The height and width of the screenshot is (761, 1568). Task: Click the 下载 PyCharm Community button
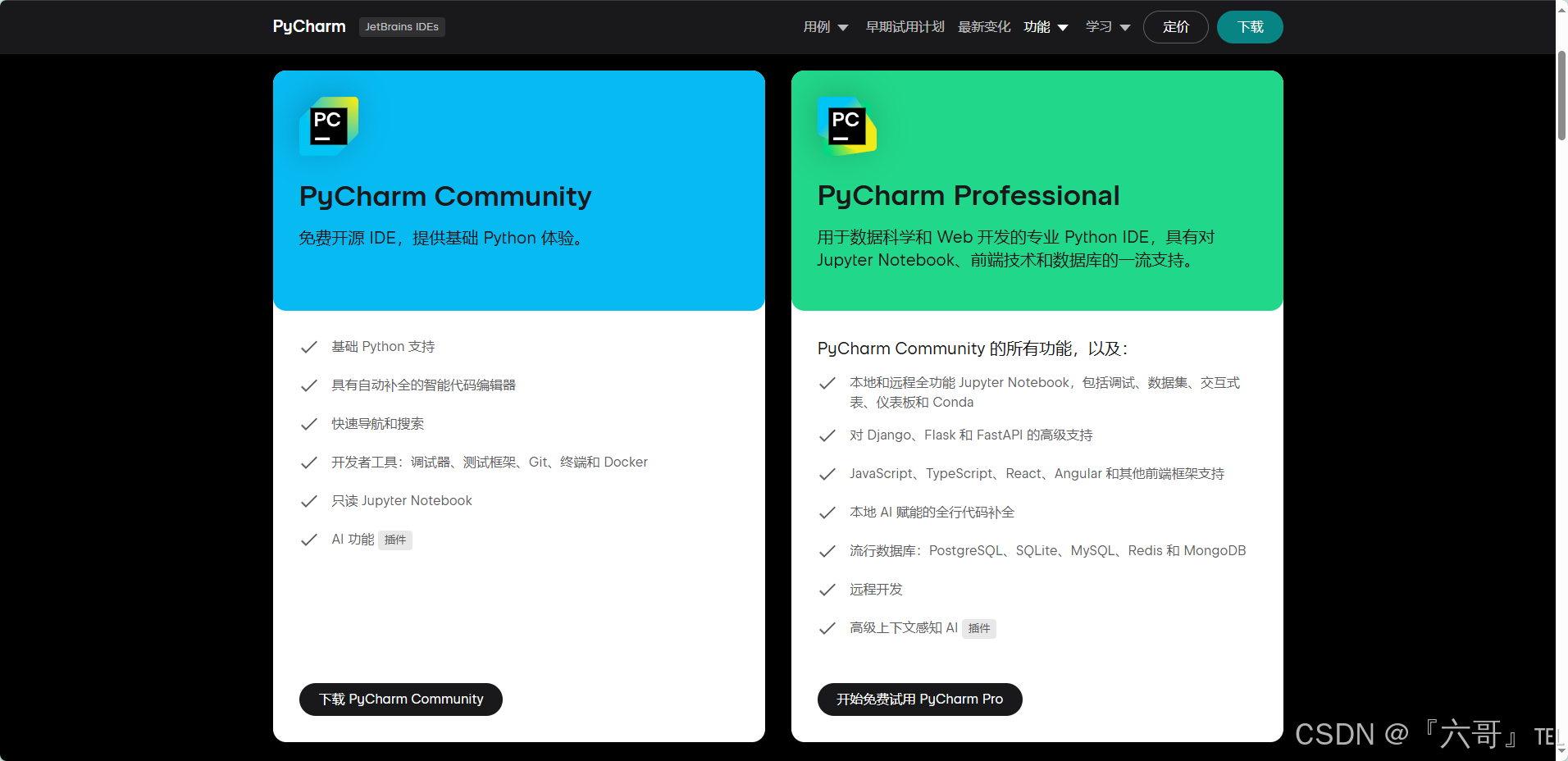pyautogui.click(x=401, y=699)
